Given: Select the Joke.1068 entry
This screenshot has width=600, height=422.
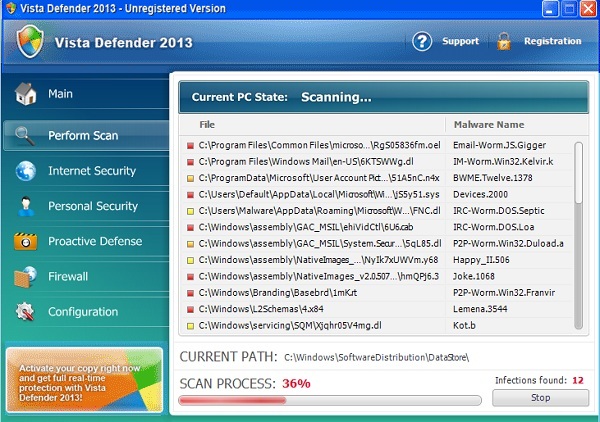Looking at the screenshot, I should point(474,277).
